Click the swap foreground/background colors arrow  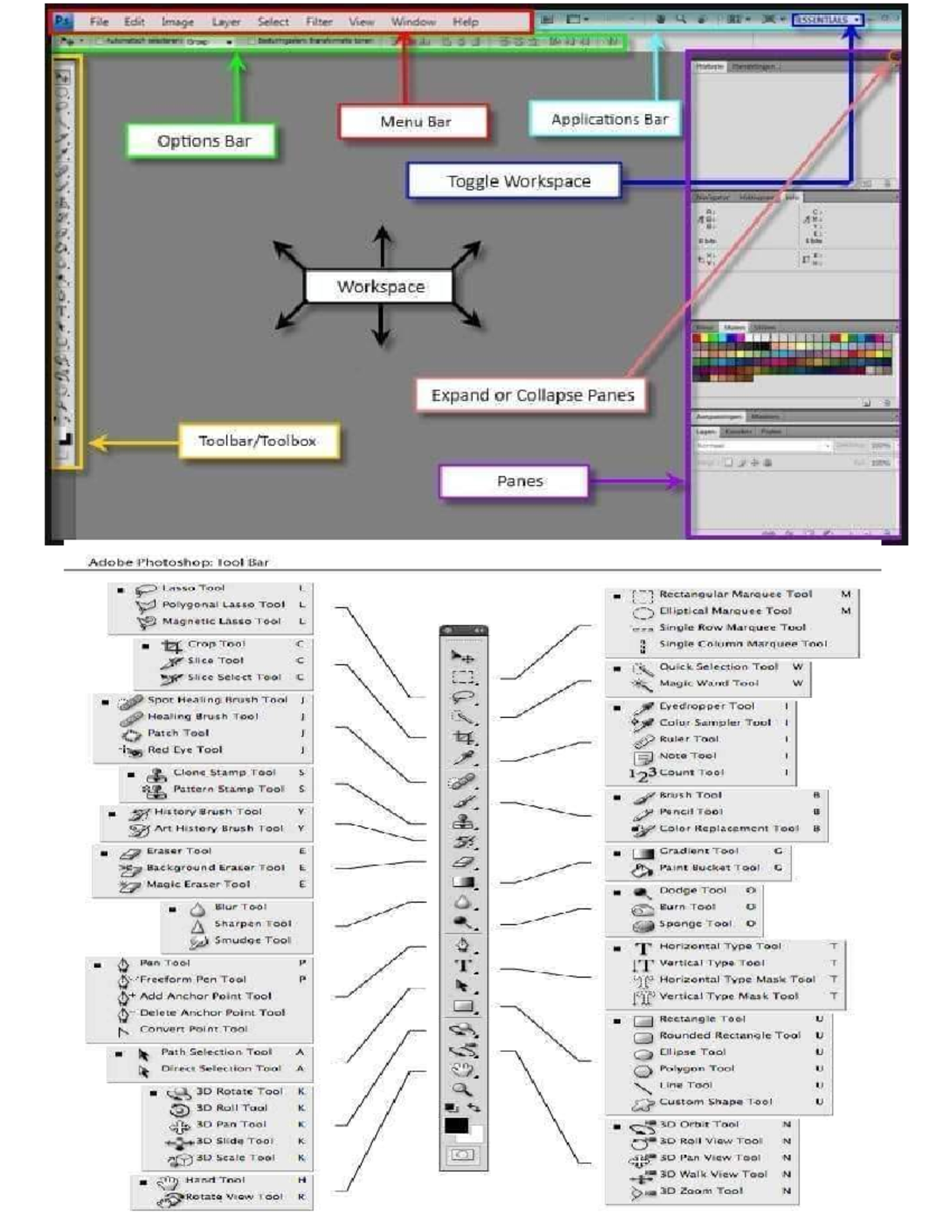[474, 1107]
